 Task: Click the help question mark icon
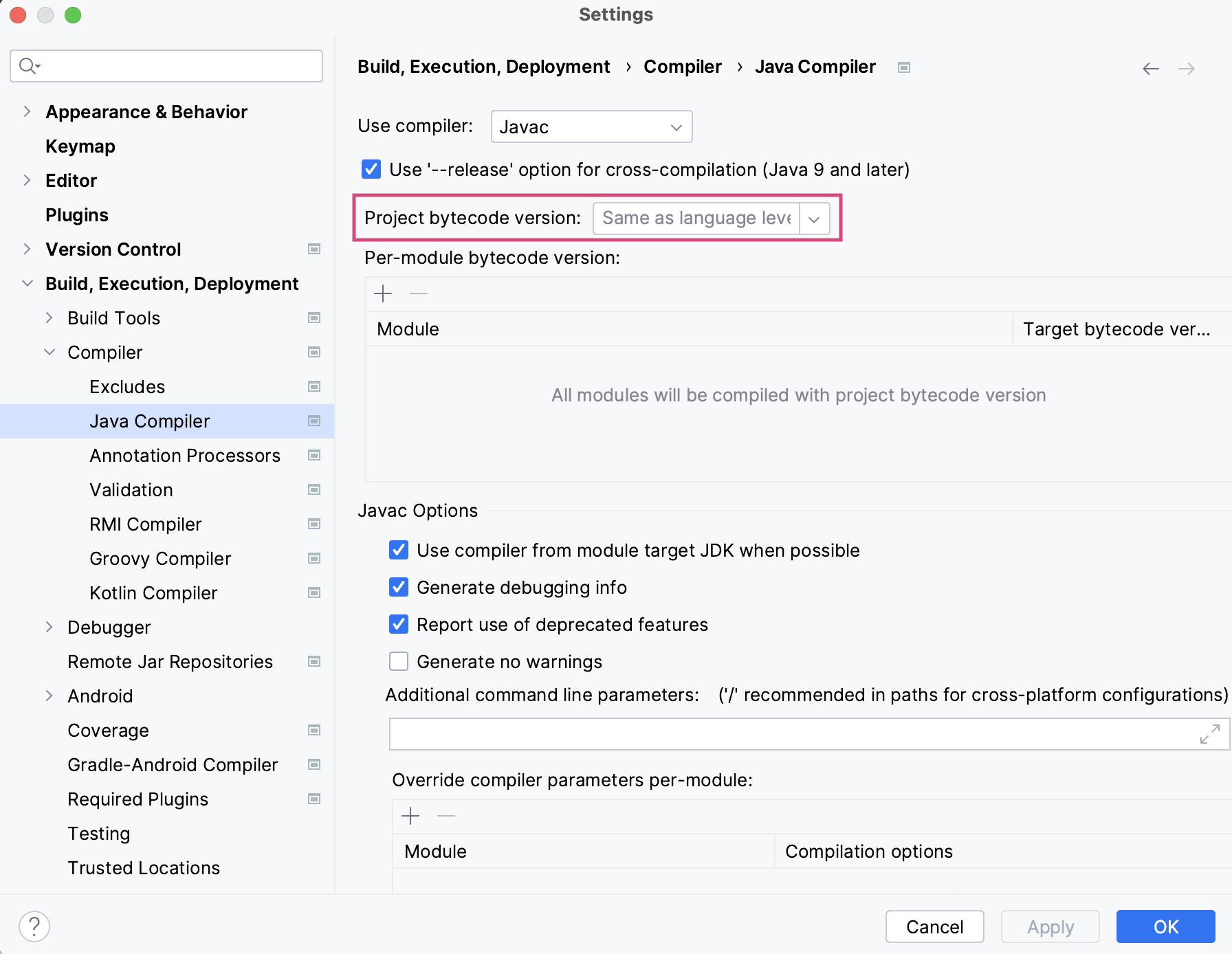click(34, 926)
